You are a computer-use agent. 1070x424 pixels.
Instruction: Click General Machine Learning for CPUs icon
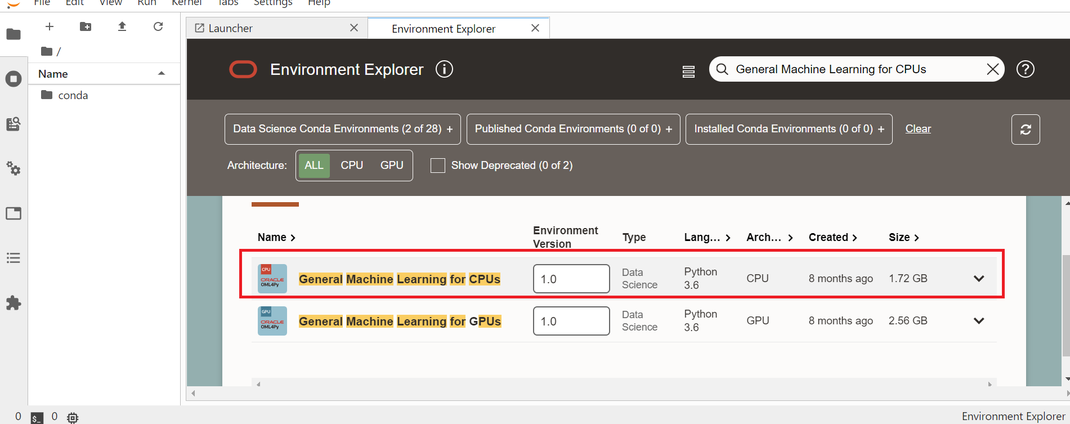coord(272,279)
